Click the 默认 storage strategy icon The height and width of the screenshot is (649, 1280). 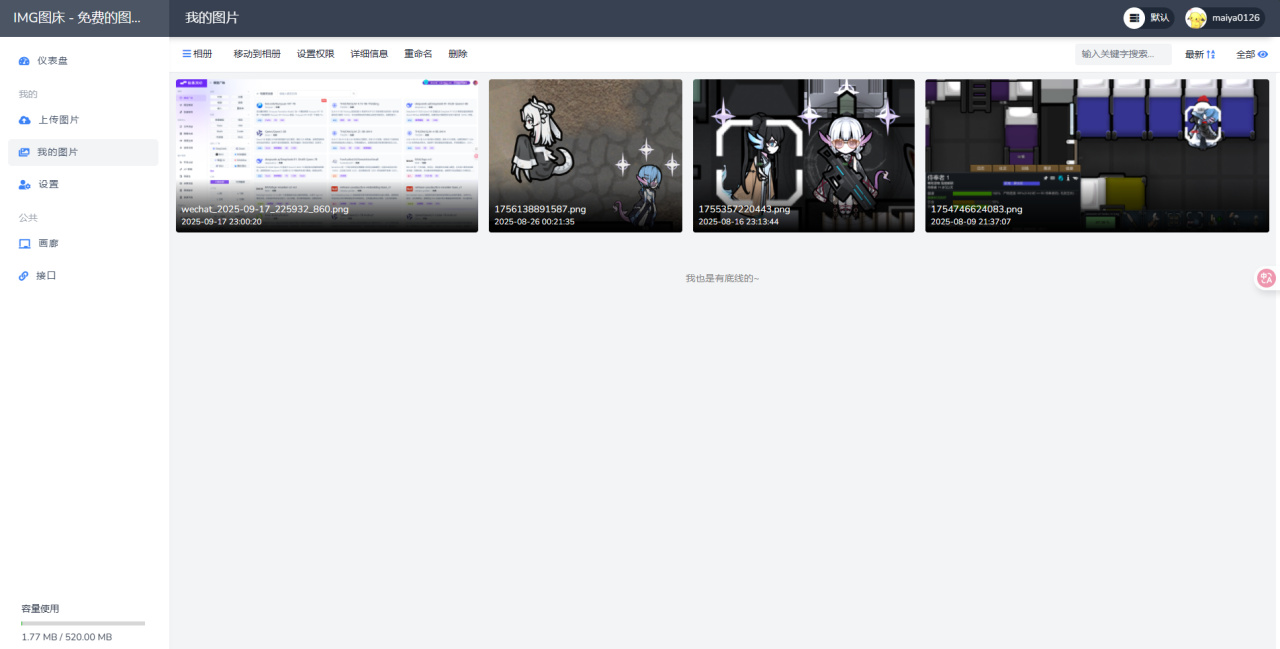[1134, 18]
